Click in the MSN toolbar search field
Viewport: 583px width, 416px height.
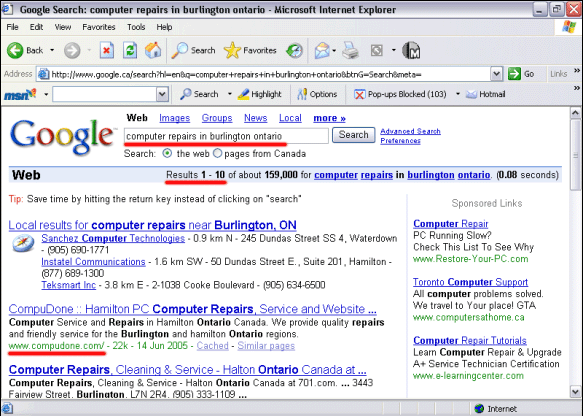104,94
